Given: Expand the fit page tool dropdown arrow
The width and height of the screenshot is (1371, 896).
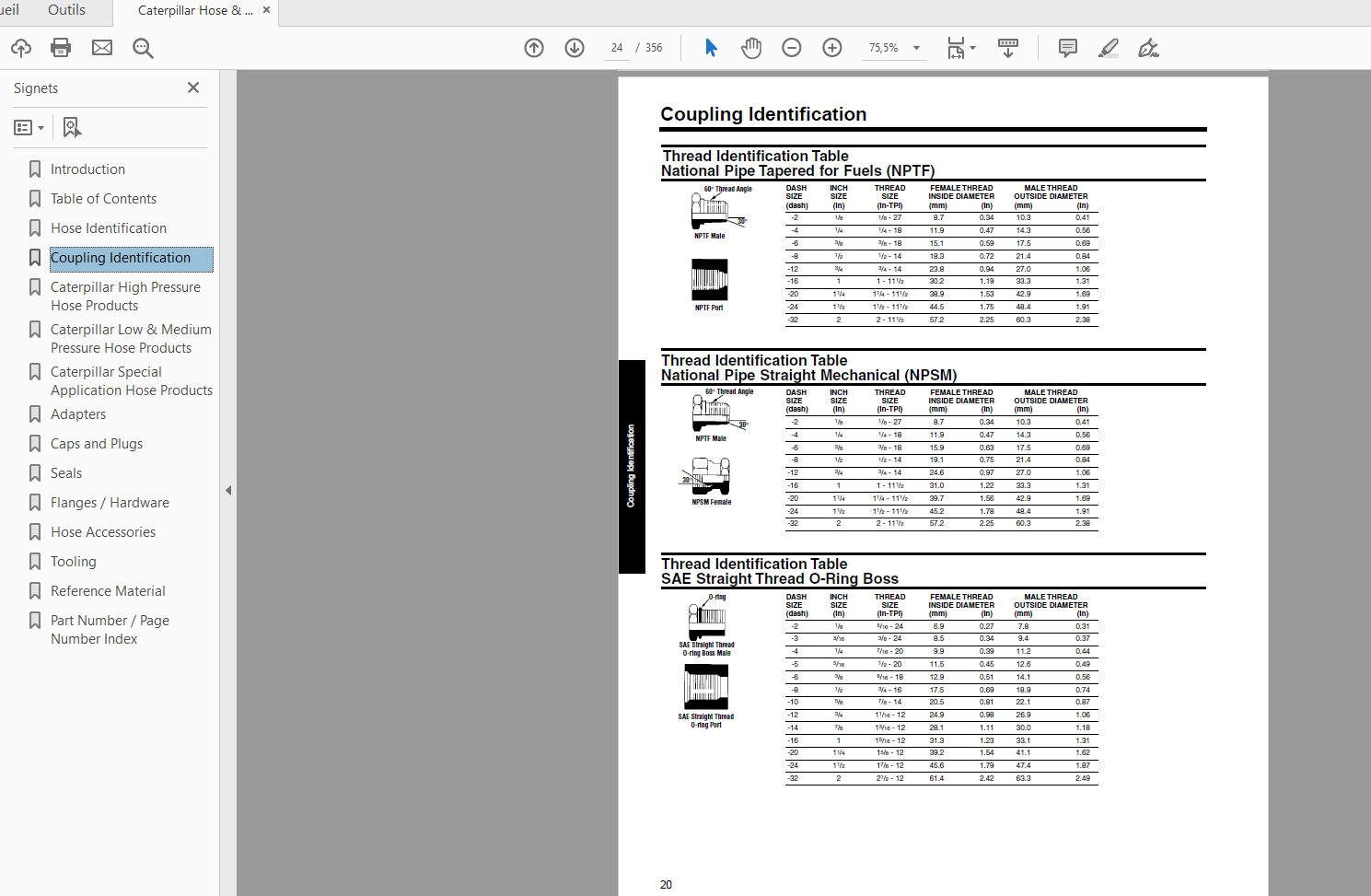Looking at the screenshot, I should point(973,48).
